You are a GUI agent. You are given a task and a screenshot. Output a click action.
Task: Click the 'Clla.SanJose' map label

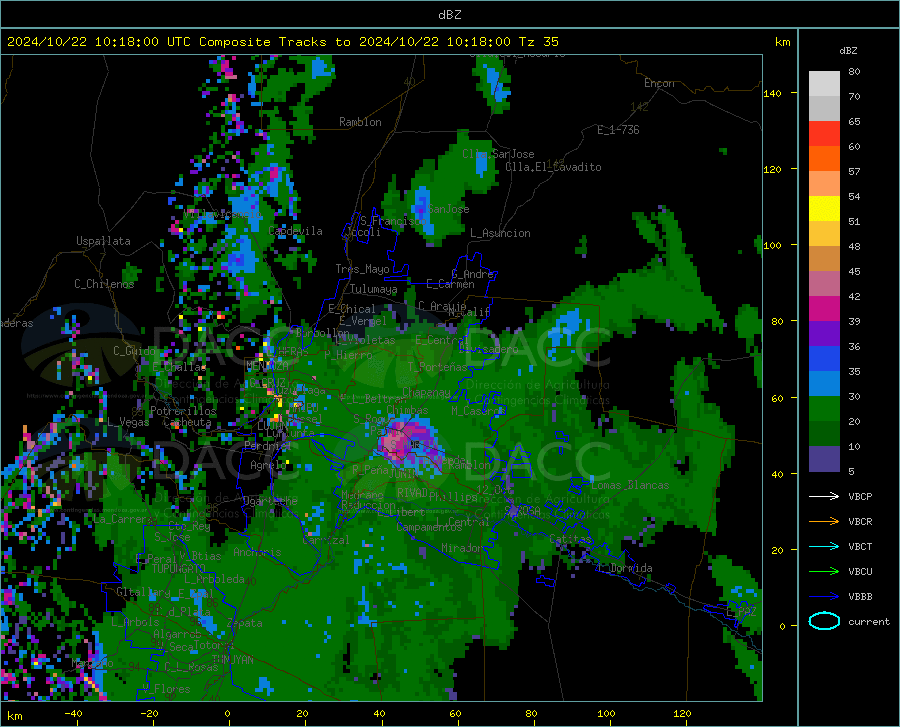498,154
